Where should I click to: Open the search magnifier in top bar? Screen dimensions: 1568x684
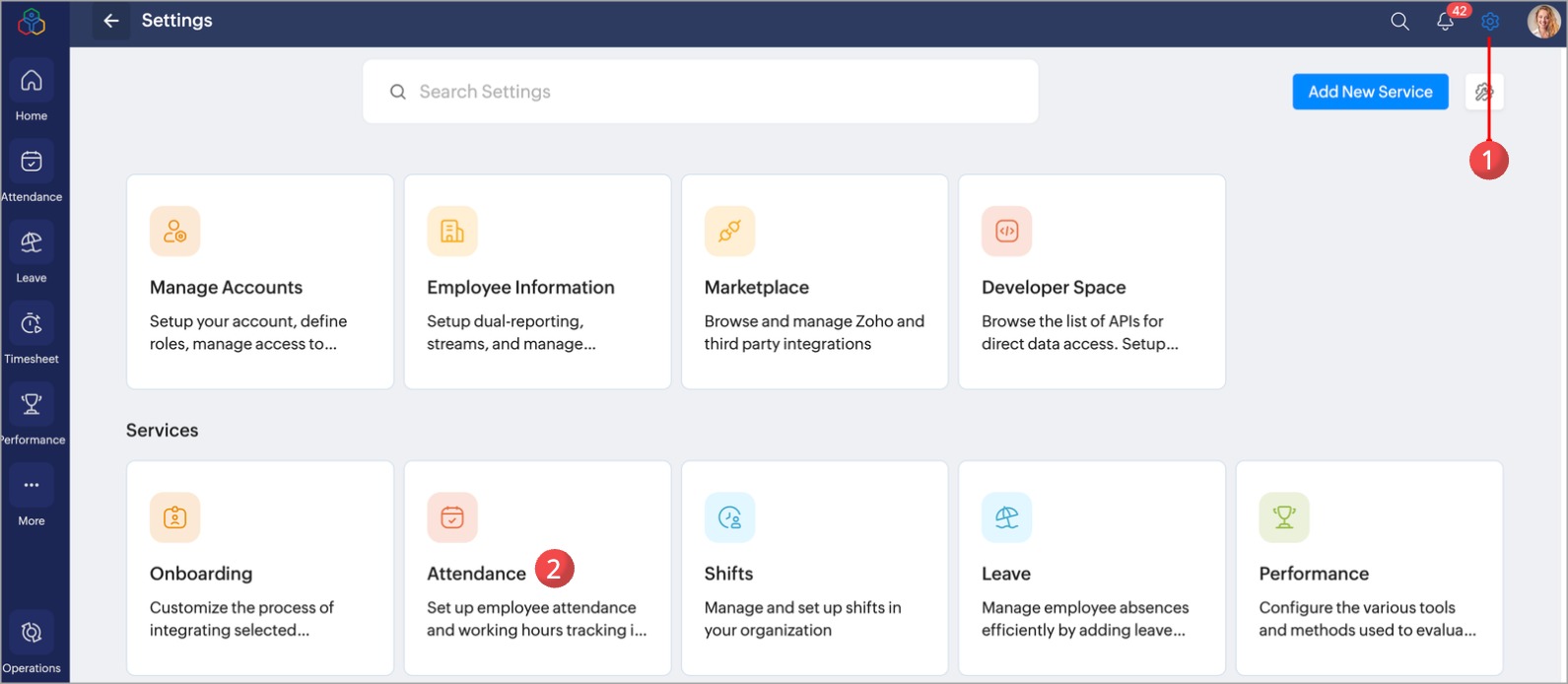pyautogui.click(x=1399, y=22)
